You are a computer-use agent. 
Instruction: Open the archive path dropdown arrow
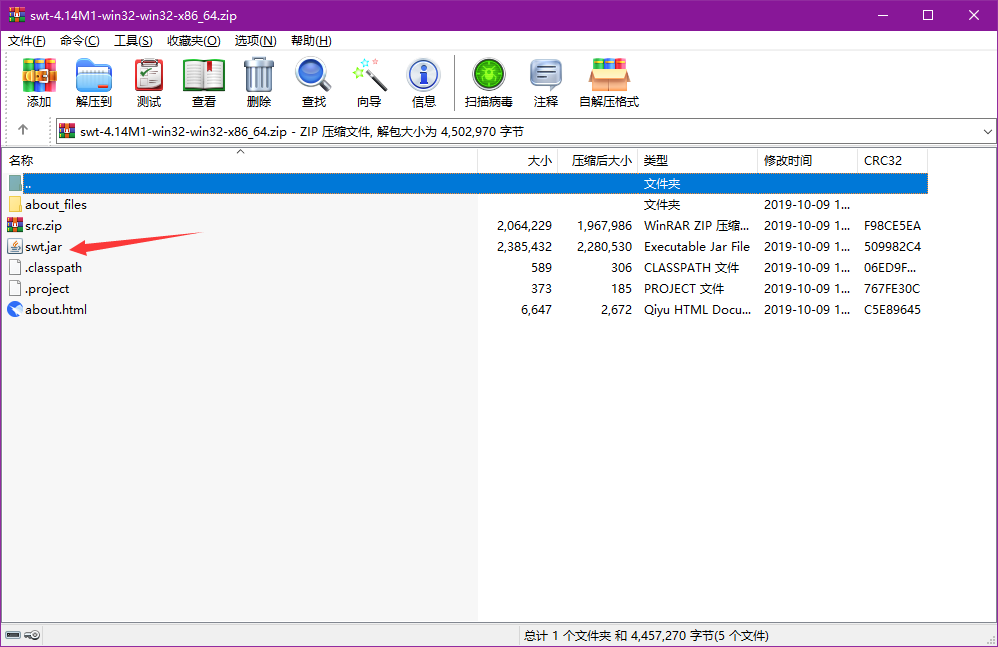[x=988, y=131]
